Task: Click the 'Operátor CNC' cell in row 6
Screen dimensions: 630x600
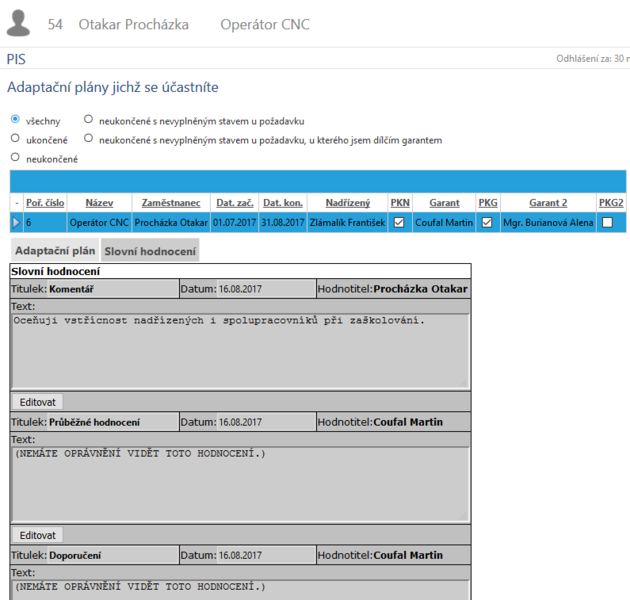Action: tap(99, 223)
